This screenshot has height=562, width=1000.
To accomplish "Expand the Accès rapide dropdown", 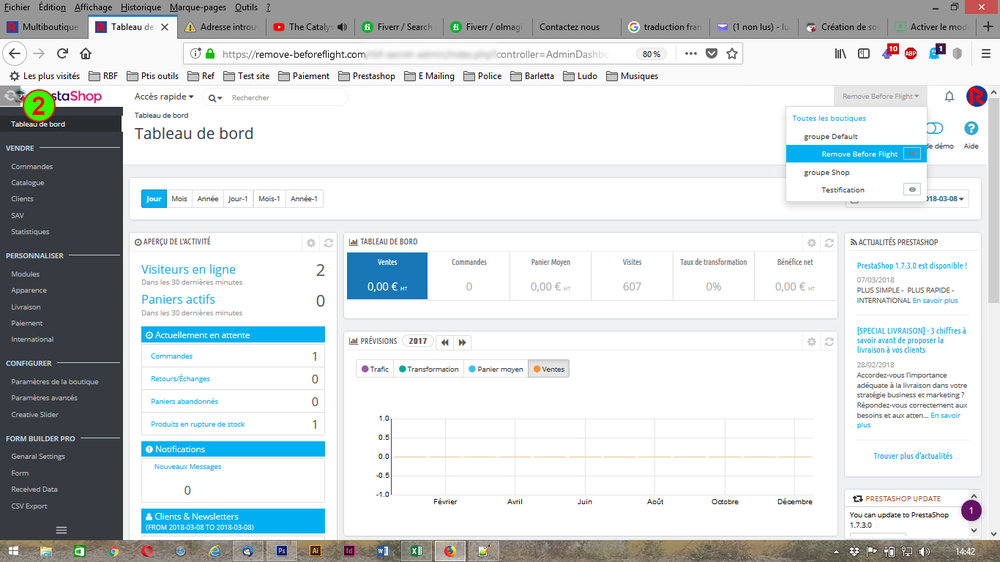I will (164, 97).
